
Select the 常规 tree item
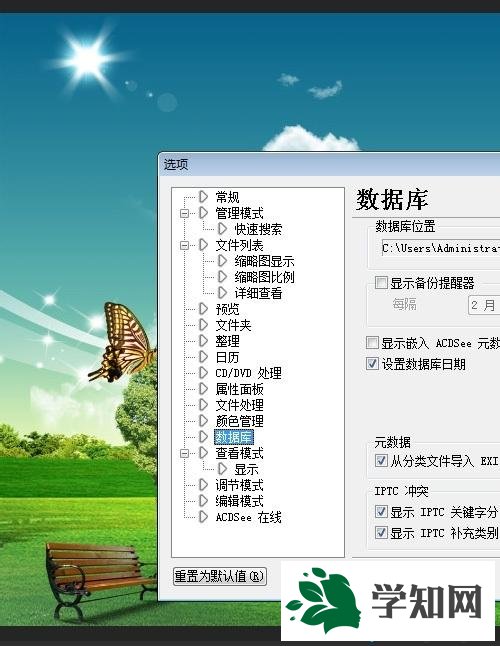(227, 197)
